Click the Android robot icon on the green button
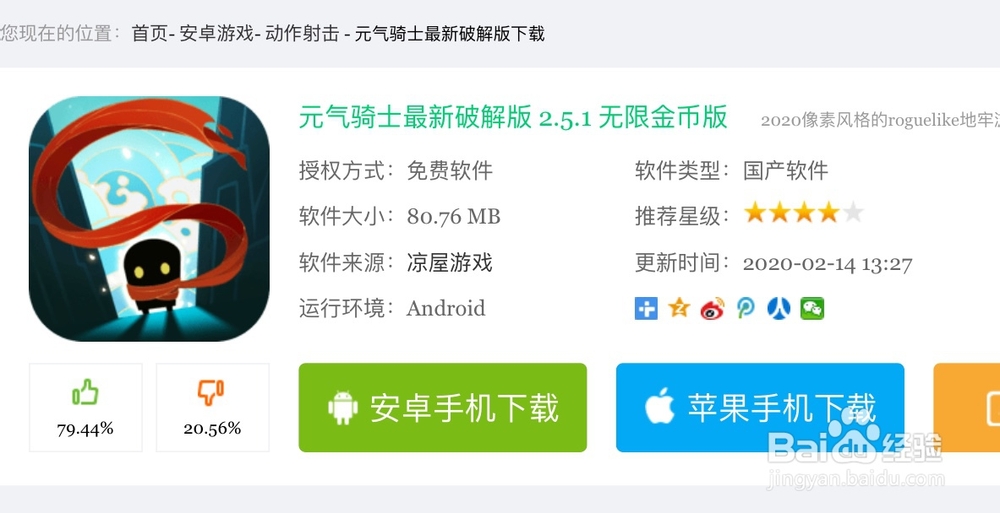This screenshot has width=1000, height=513. (x=342, y=407)
